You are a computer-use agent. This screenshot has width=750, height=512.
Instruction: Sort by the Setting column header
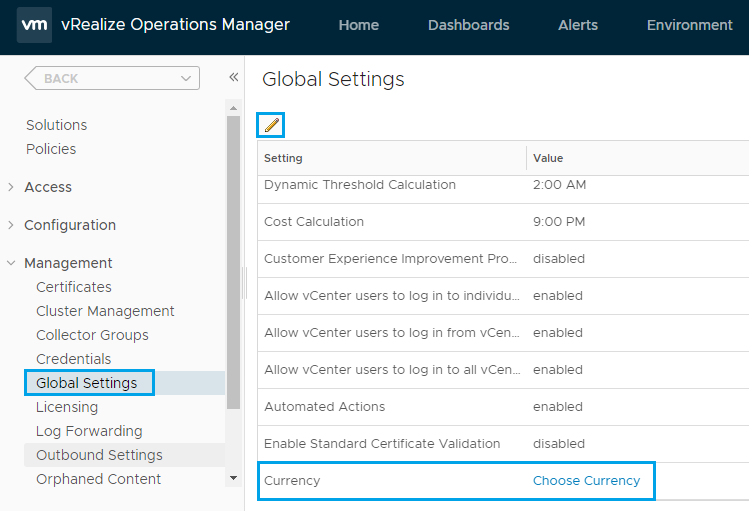(x=283, y=158)
